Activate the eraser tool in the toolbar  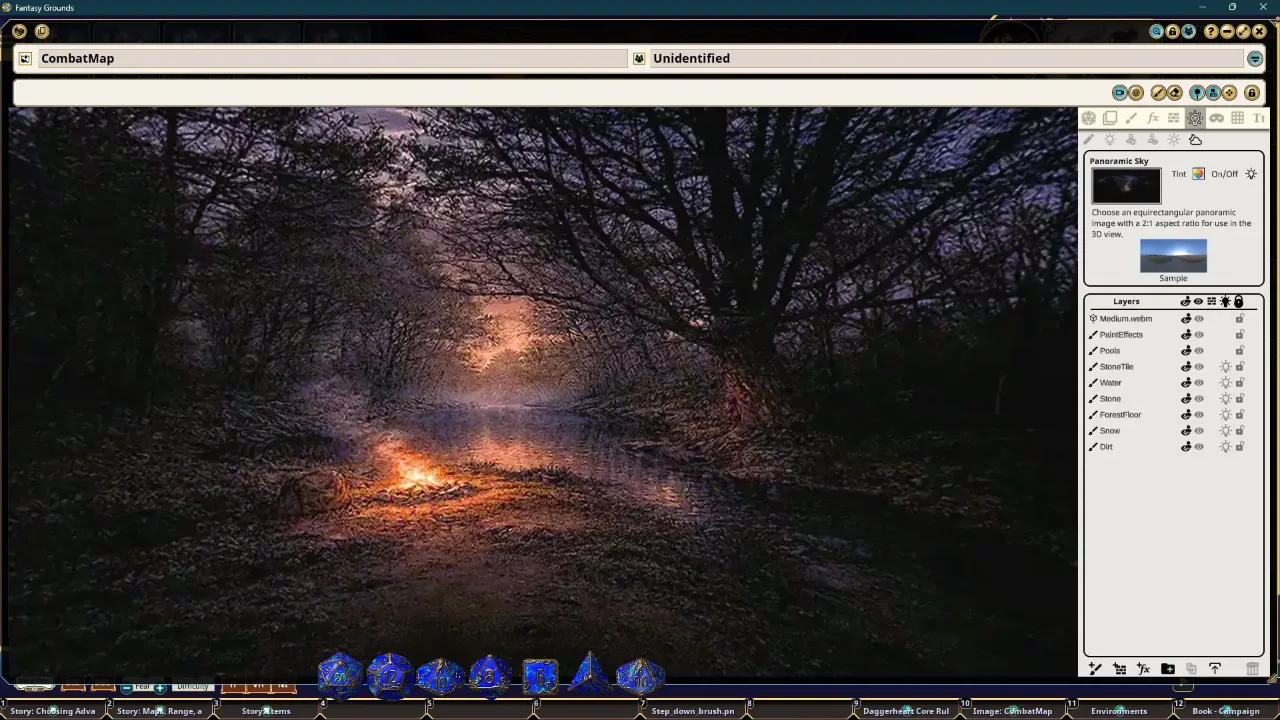coord(1175,93)
